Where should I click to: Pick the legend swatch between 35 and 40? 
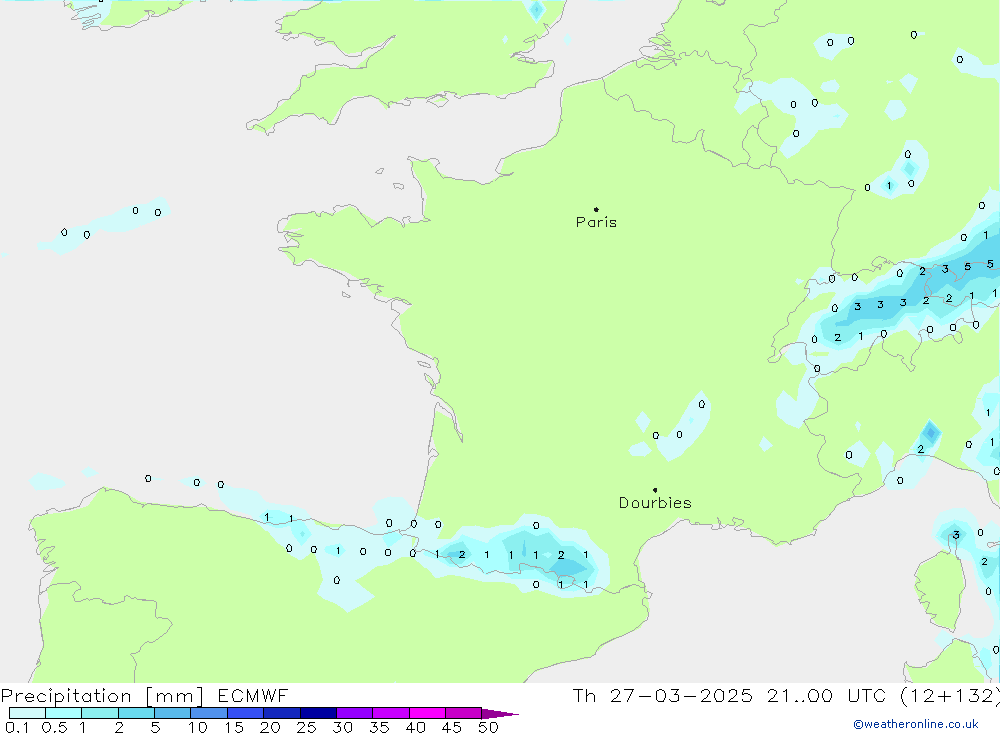pyautogui.click(x=391, y=713)
